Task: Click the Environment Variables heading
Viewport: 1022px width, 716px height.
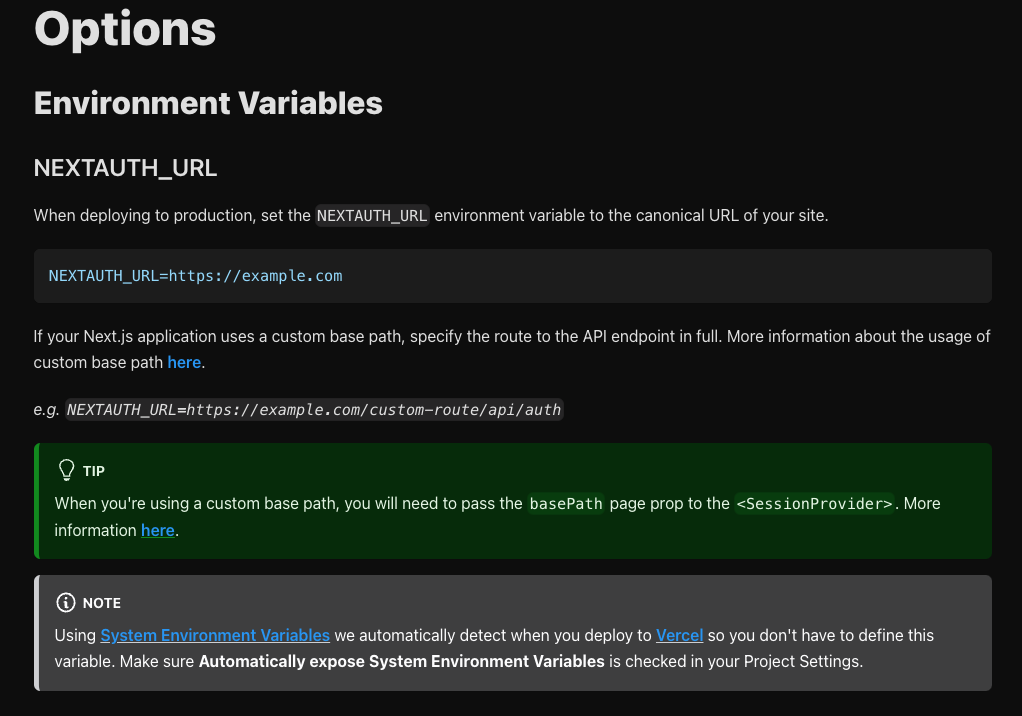Action: pos(208,103)
